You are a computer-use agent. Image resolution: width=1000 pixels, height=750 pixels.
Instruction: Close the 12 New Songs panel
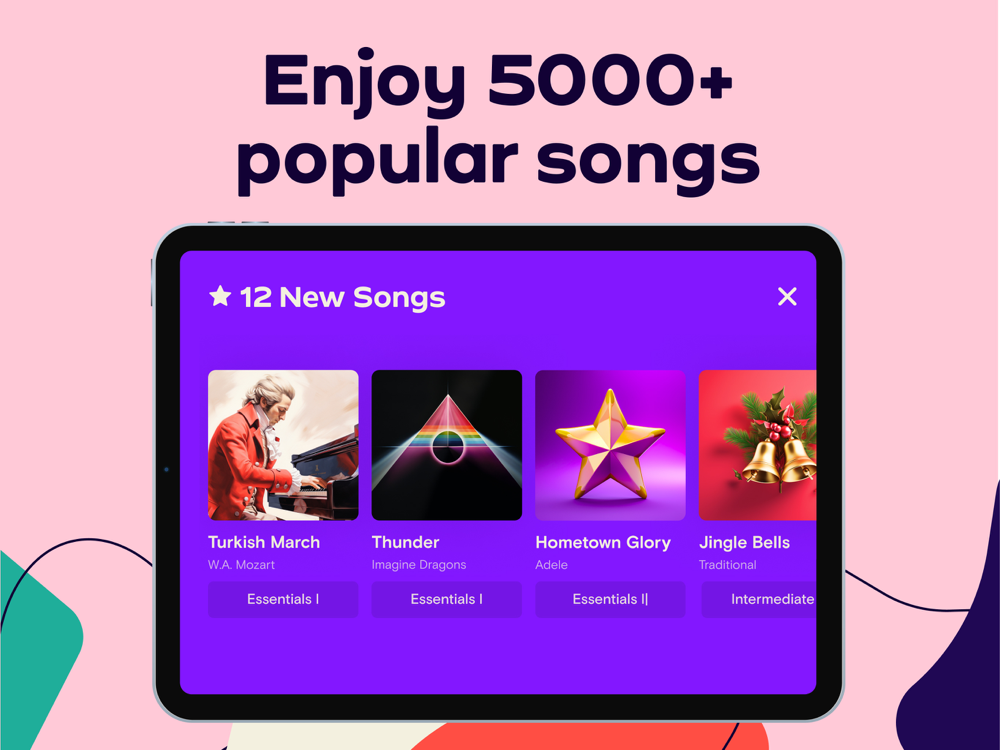787,297
